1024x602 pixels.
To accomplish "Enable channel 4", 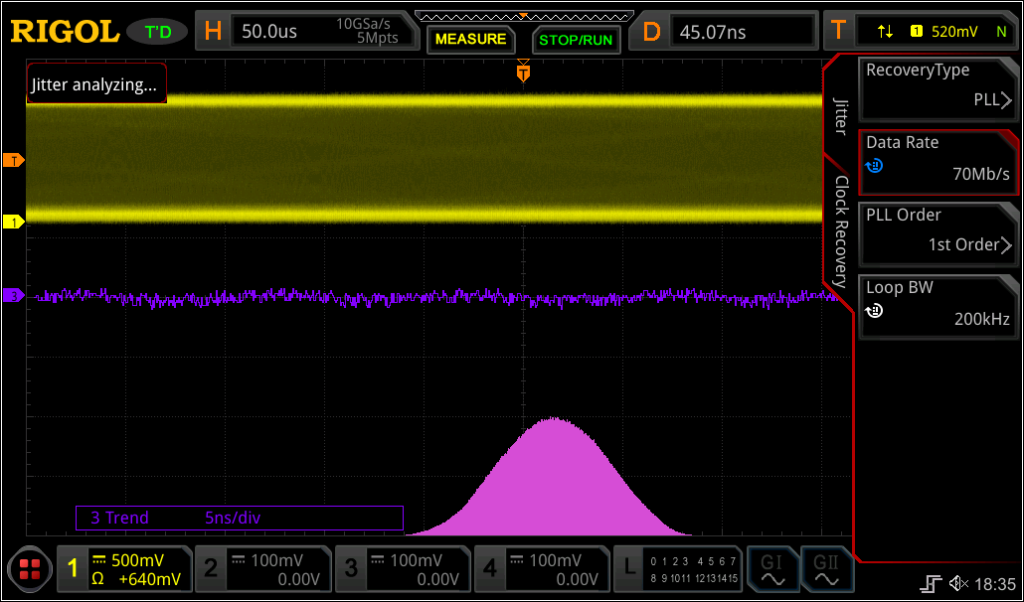I will 542,569.
